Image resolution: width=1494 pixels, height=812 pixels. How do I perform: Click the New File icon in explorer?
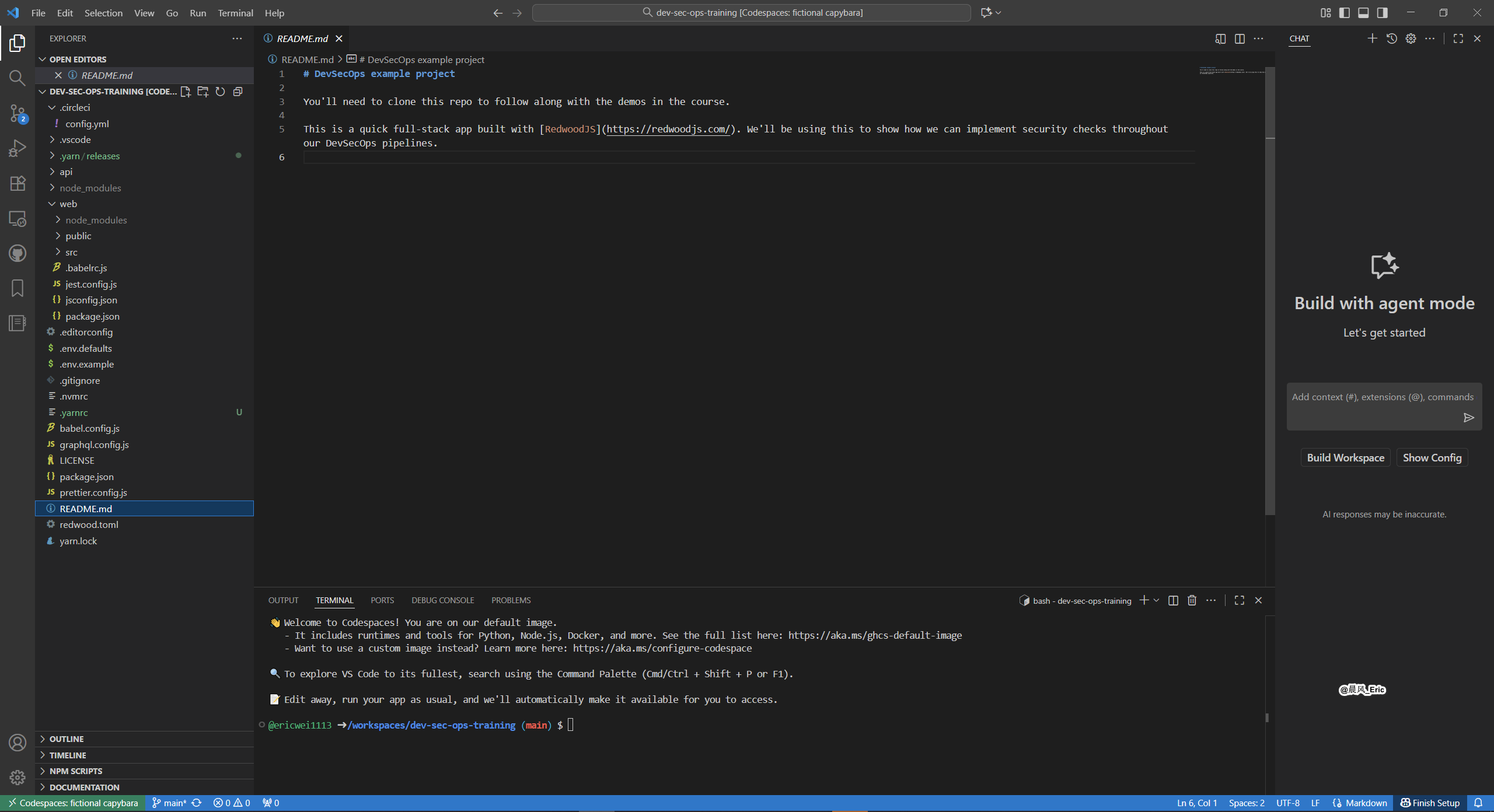point(186,92)
